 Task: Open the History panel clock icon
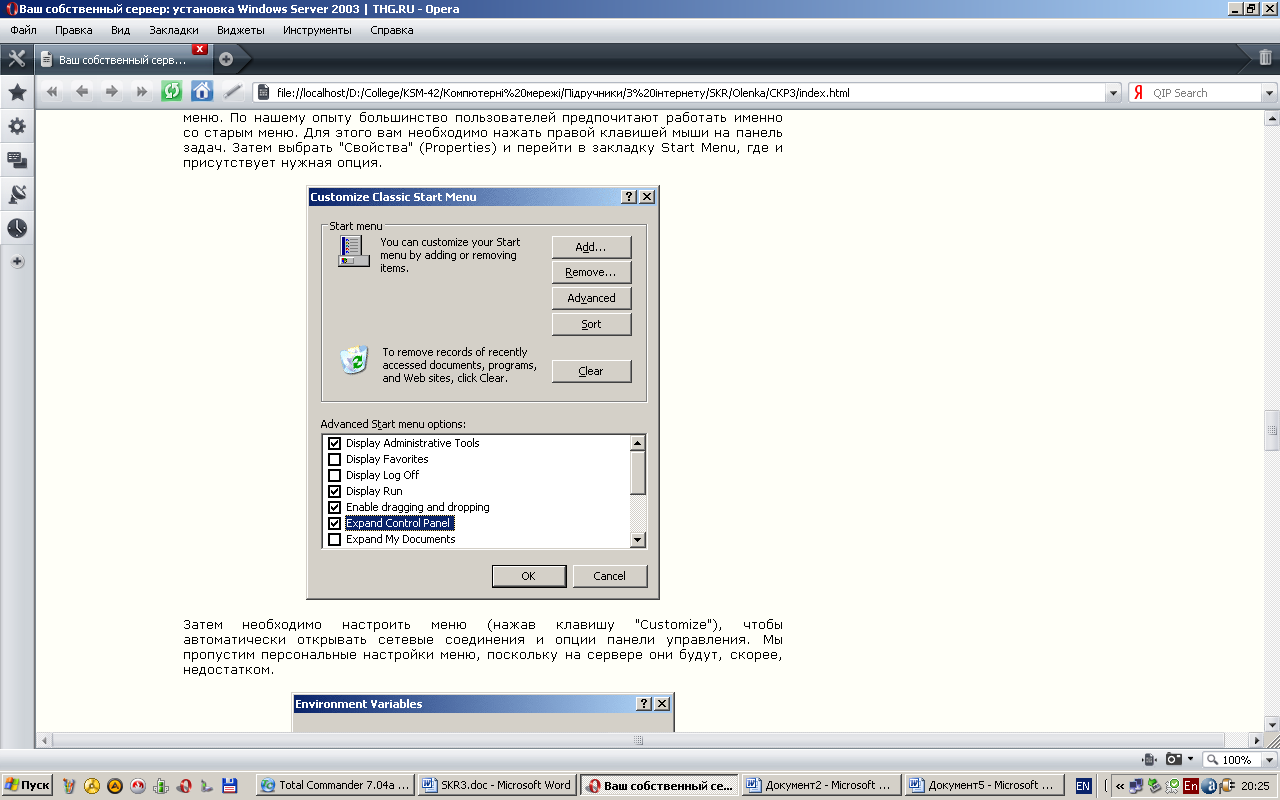pyautogui.click(x=17, y=228)
